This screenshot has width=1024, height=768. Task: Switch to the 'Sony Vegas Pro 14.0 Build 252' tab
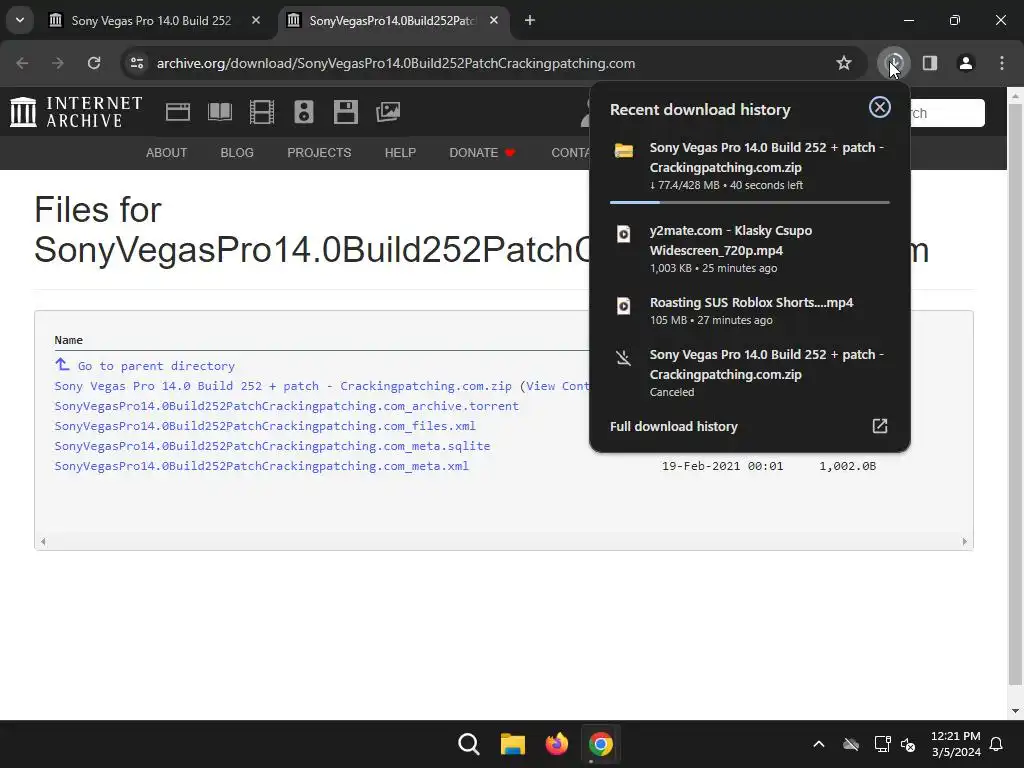point(151,20)
